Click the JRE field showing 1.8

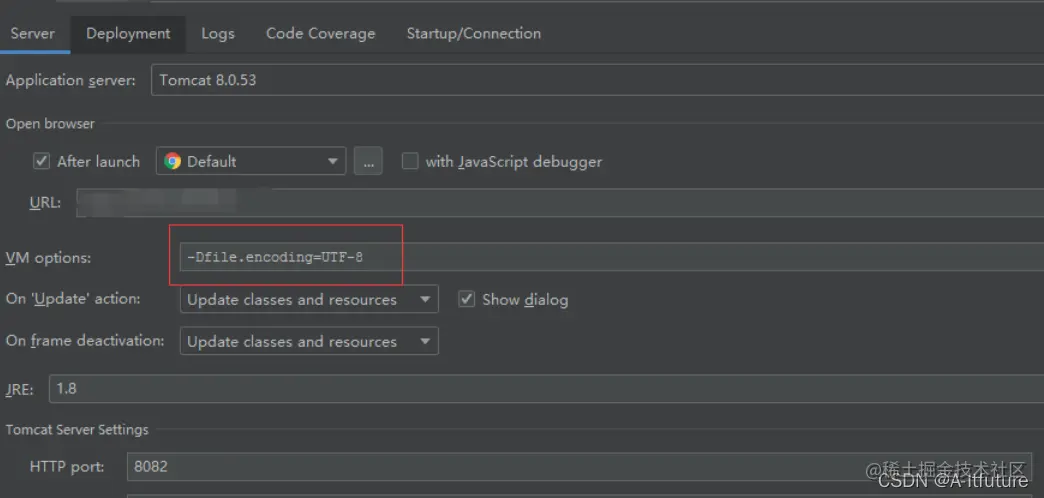tap(547, 388)
